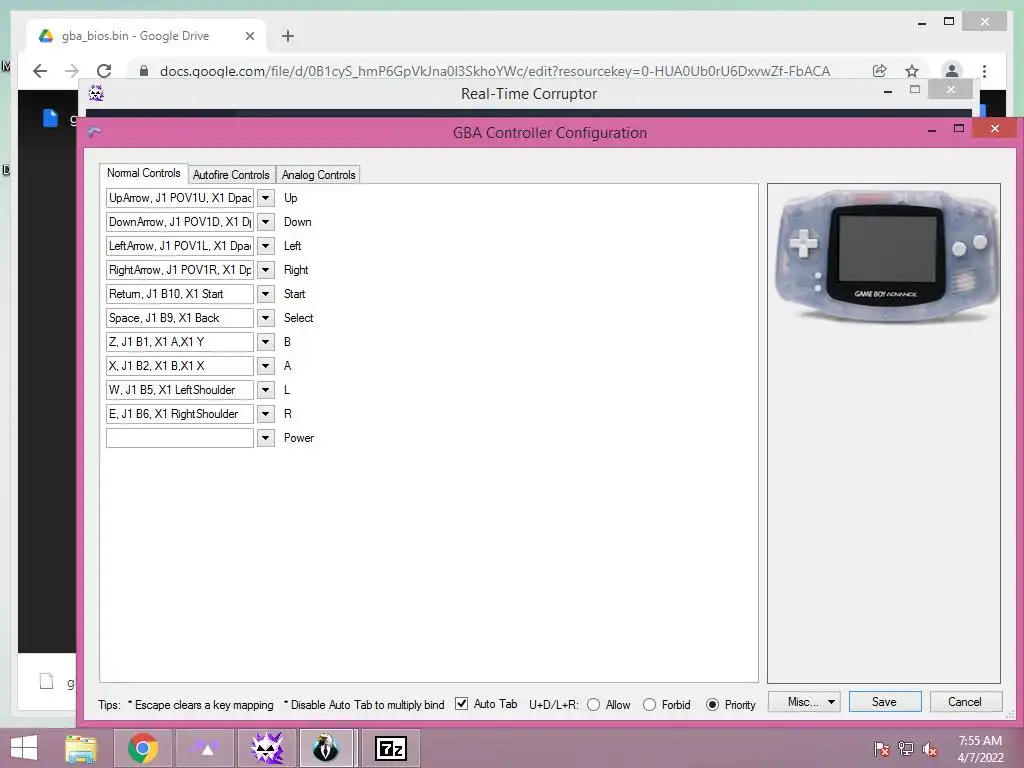Screen dimensions: 1024x768
Task: Open Real-Time Corruptor from the taskbar
Action: (x=267, y=748)
